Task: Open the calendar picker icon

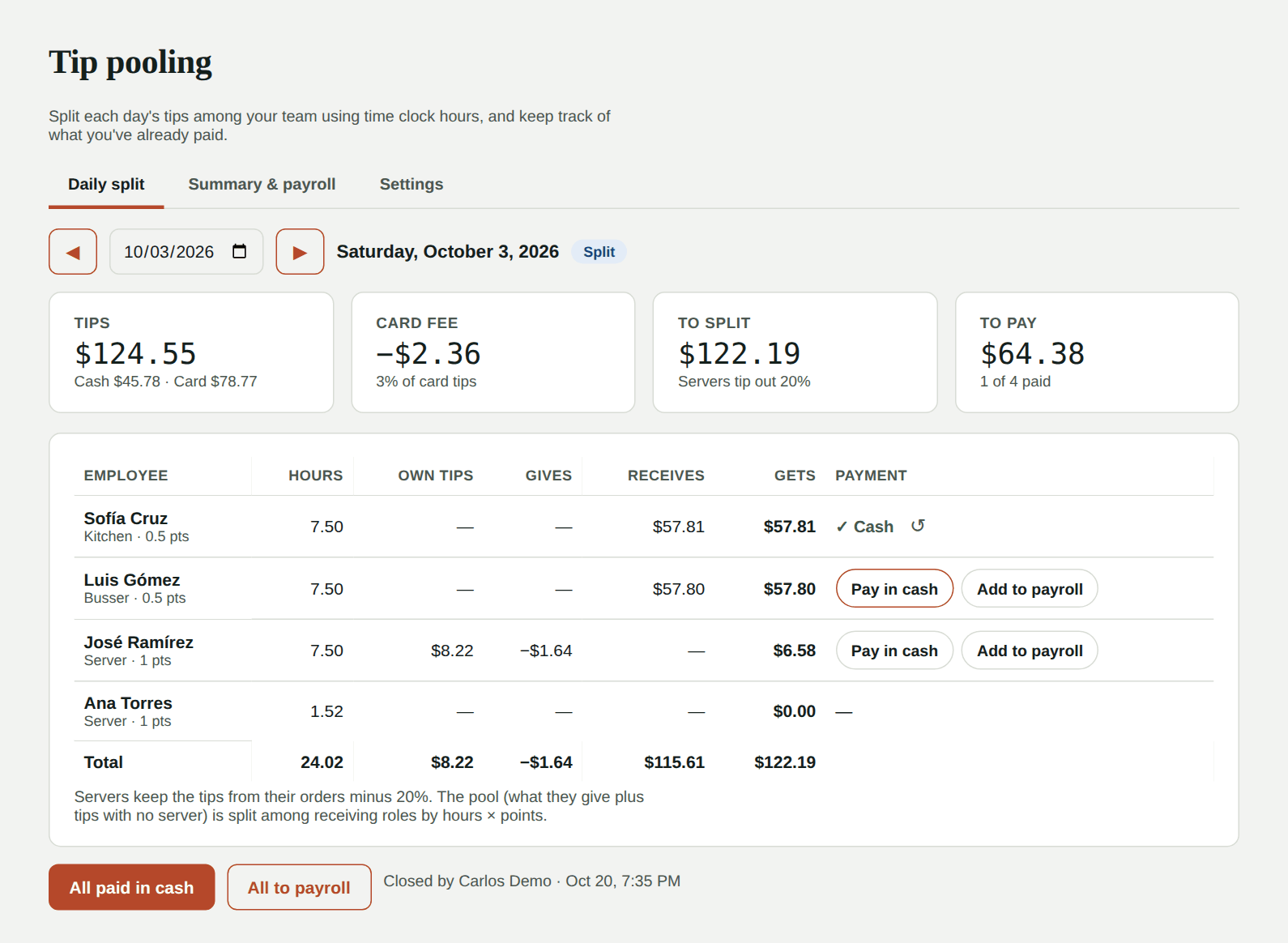Action: [x=239, y=251]
